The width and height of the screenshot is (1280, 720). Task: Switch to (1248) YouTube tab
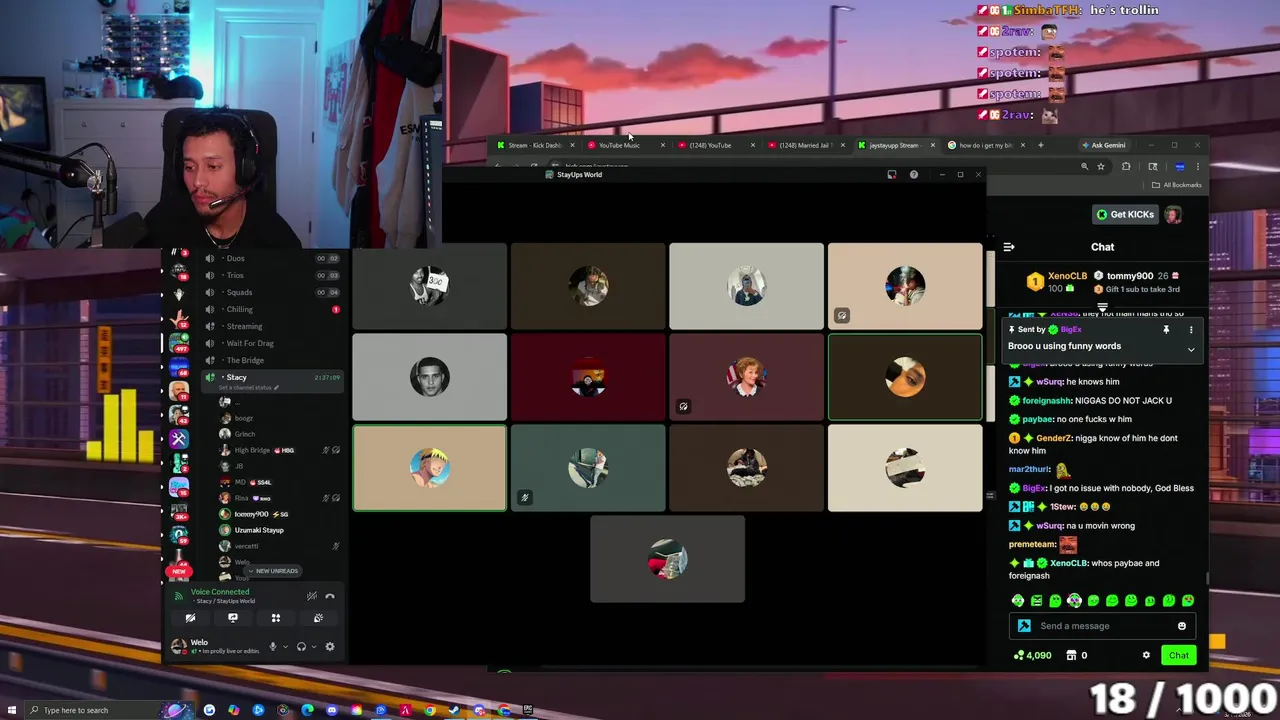(x=715, y=145)
